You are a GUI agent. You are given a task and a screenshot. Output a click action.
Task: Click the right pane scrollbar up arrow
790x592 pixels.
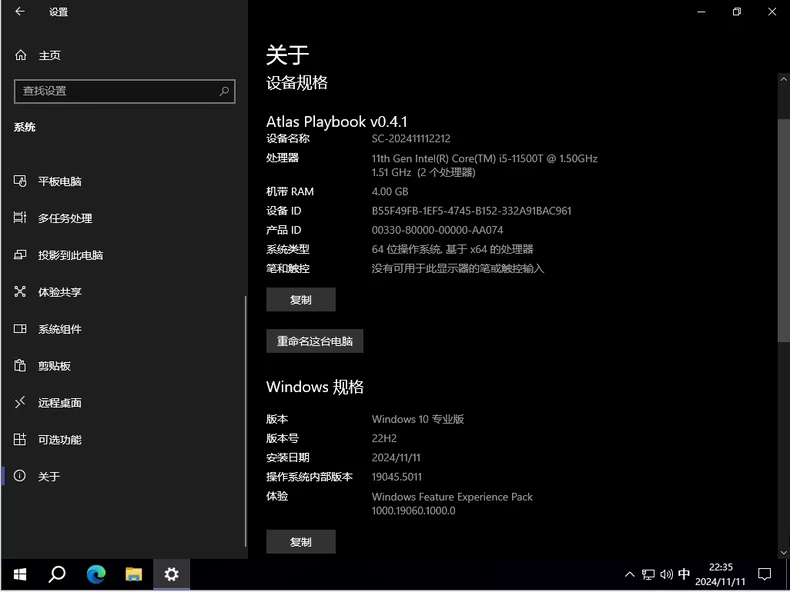[783, 80]
